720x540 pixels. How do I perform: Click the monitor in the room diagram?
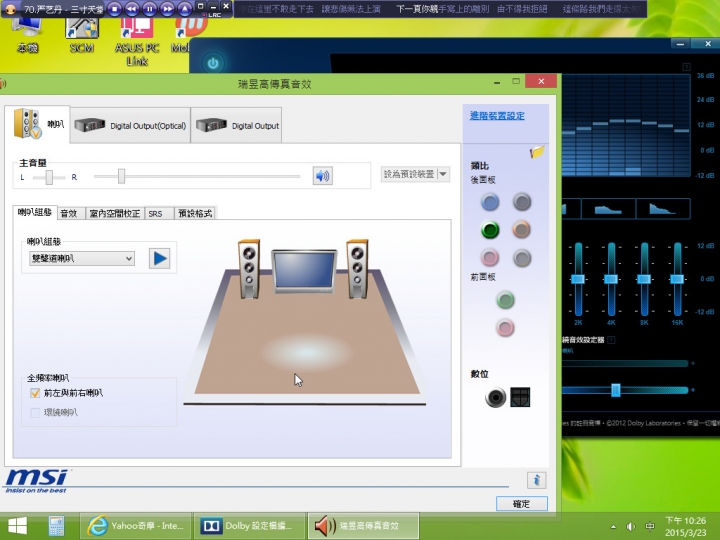point(304,271)
